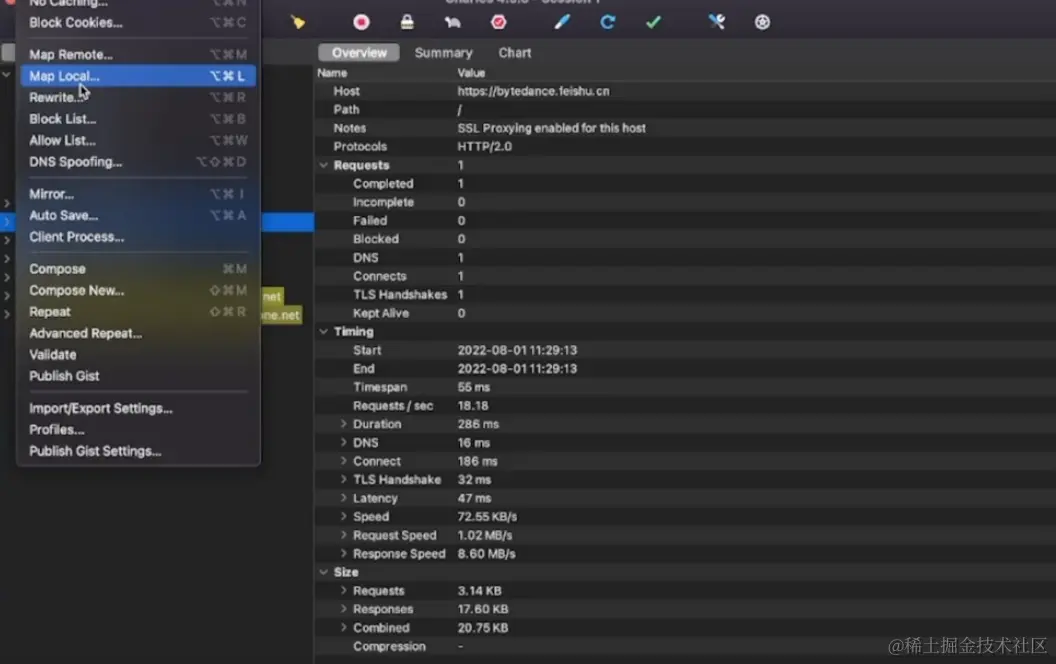Select the Requests / sec 18.18 value

click(473, 405)
